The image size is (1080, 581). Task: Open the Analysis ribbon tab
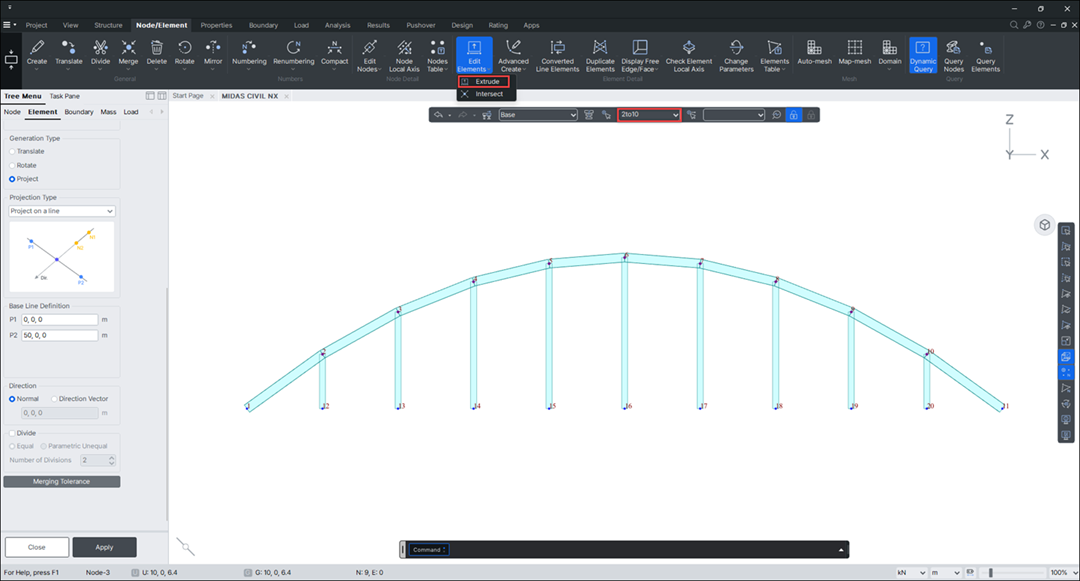[x=338, y=25]
